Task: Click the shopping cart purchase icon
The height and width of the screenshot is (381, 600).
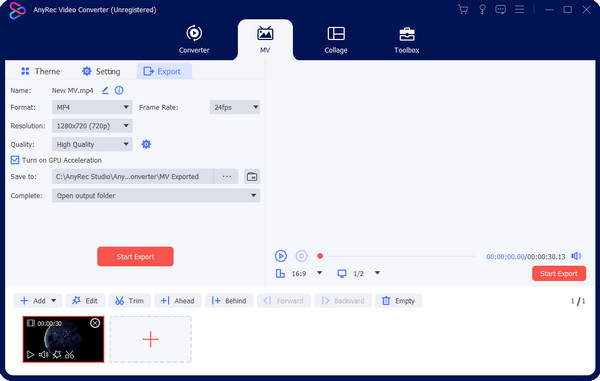Action: 463,10
